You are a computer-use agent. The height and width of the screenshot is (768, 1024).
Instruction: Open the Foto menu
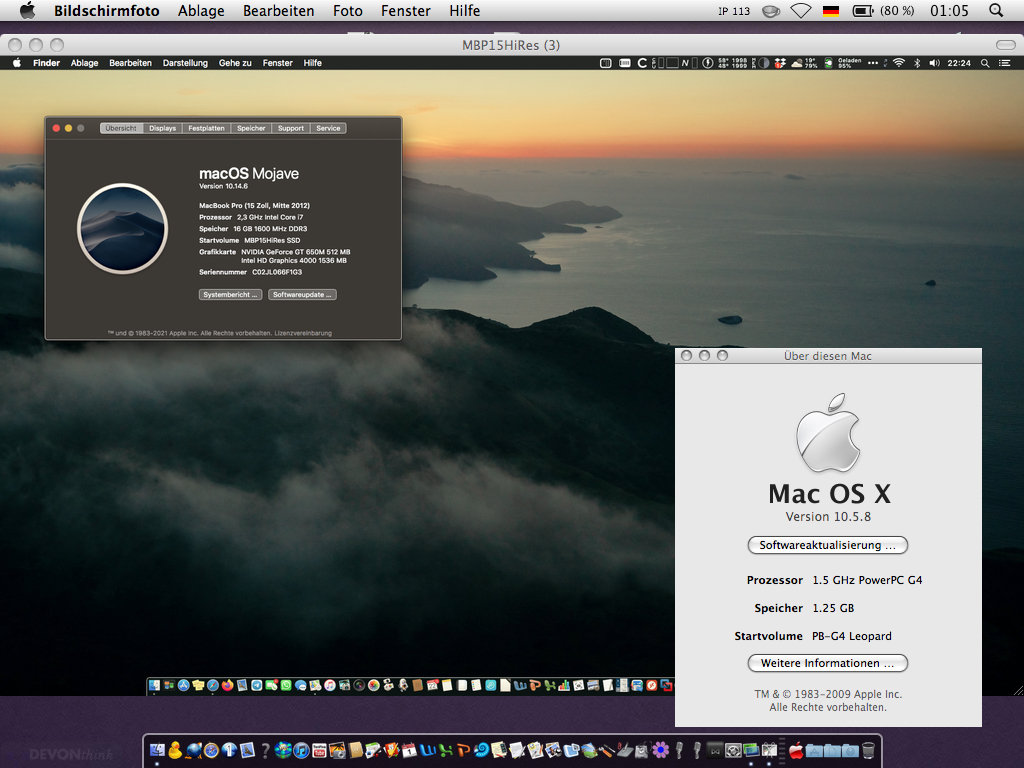pyautogui.click(x=347, y=10)
